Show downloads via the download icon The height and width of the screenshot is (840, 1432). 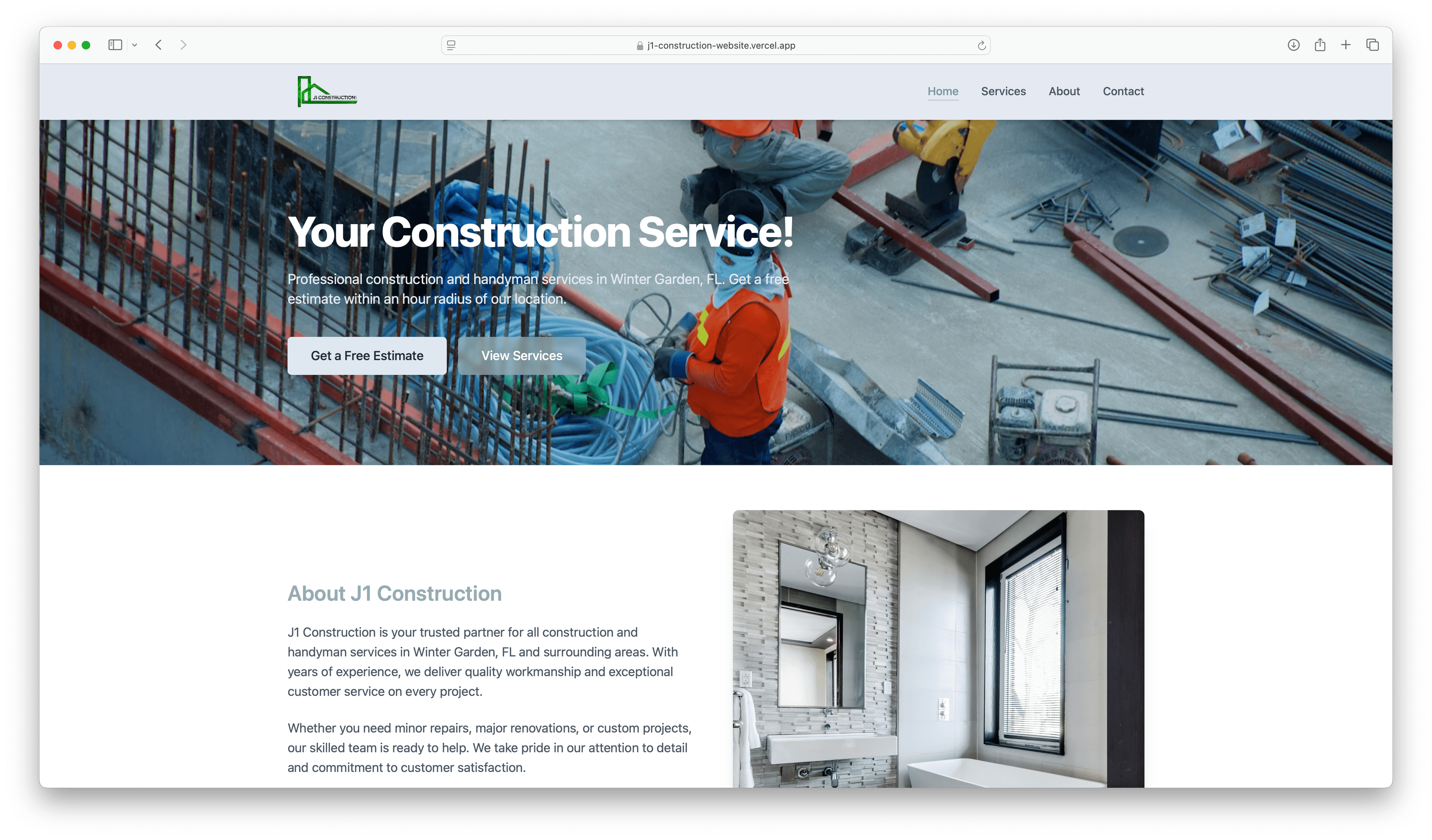[x=1293, y=45]
